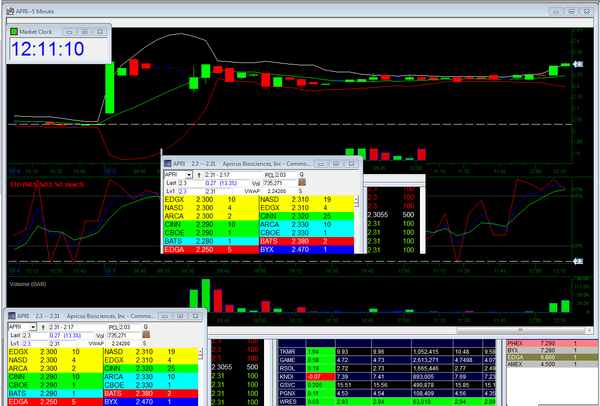Click the green Market Clock window icon
The height and width of the screenshot is (406, 600).
[x=14, y=31]
